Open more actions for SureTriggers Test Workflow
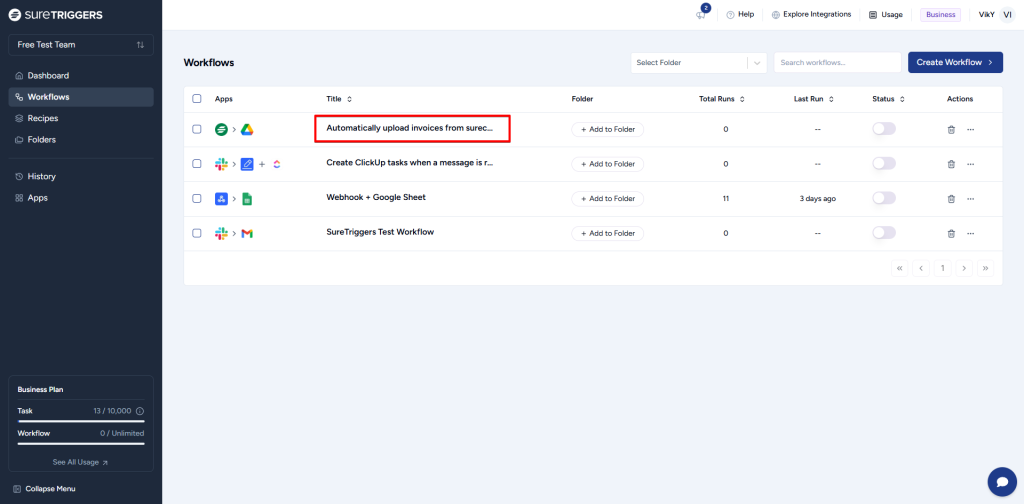 tap(970, 233)
